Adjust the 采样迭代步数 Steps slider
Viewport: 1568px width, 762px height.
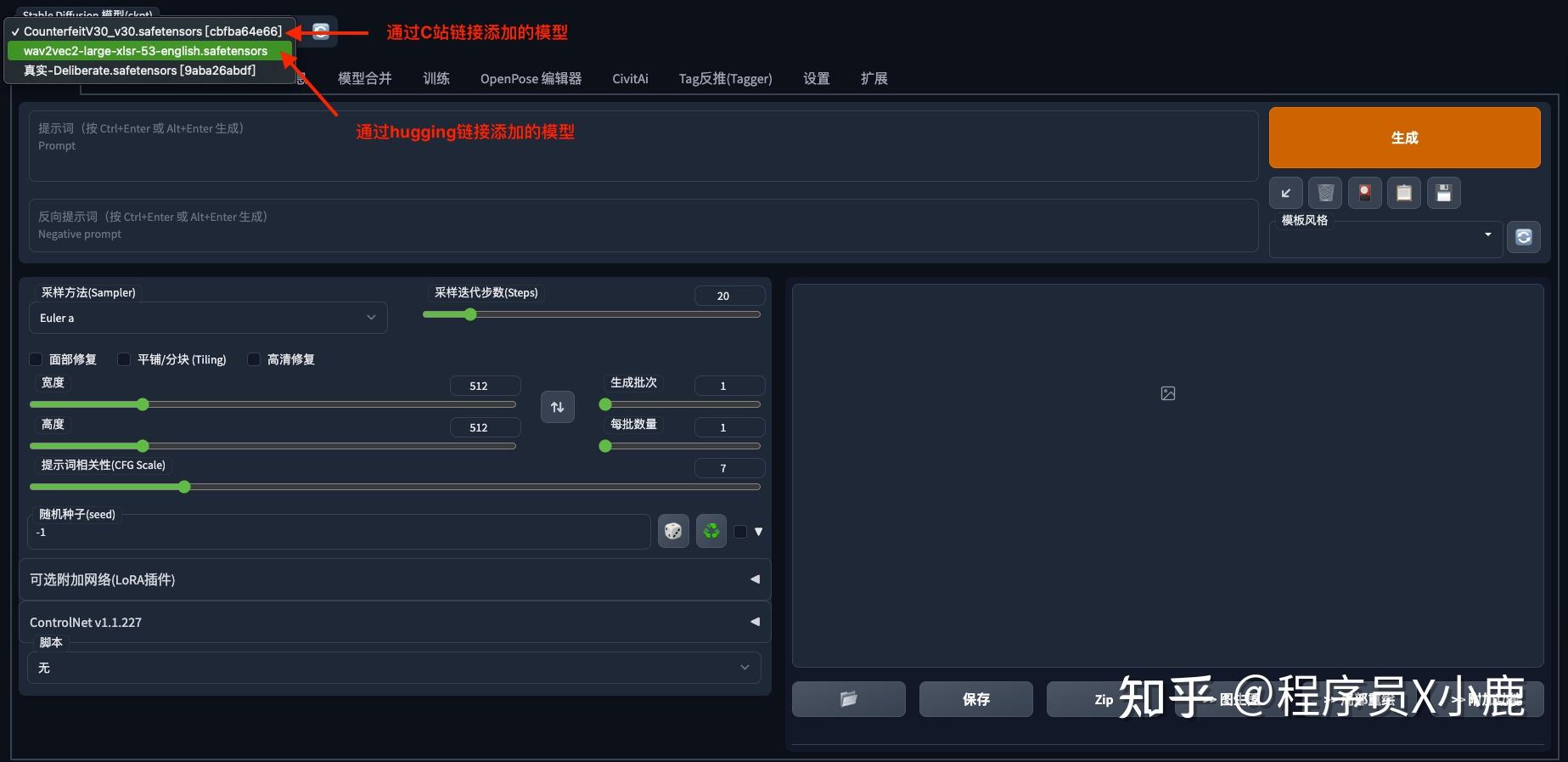(592, 314)
